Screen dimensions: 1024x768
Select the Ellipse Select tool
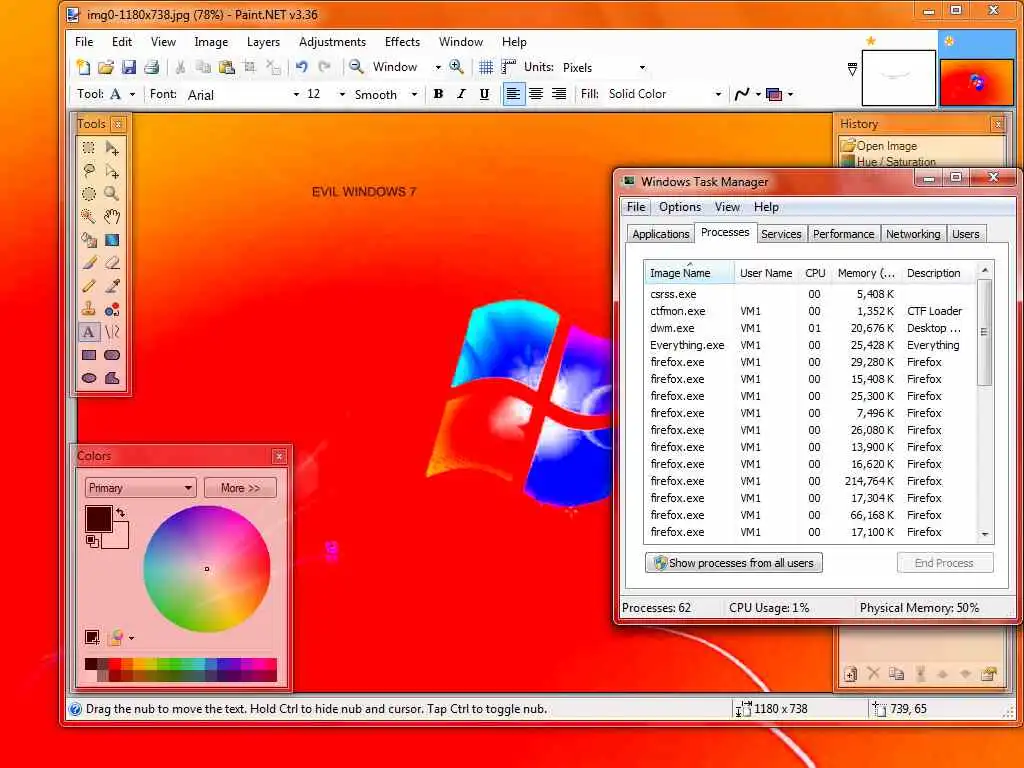coord(89,194)
